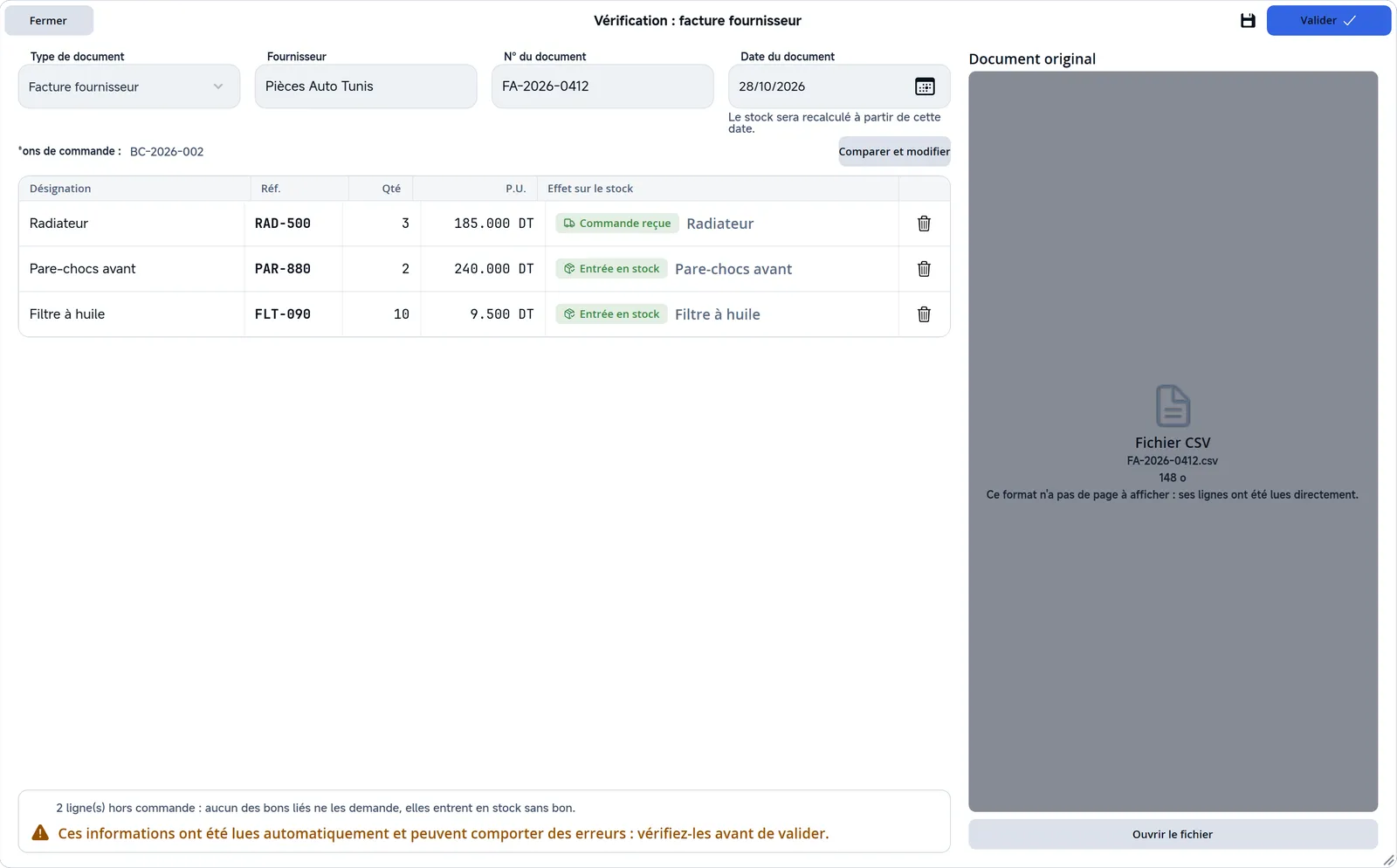Select purchase order BC-2026-002 text
Image resolution: width=1397 pixels, height=868 pixels.
pyautogui.click(x=167, y=152)
